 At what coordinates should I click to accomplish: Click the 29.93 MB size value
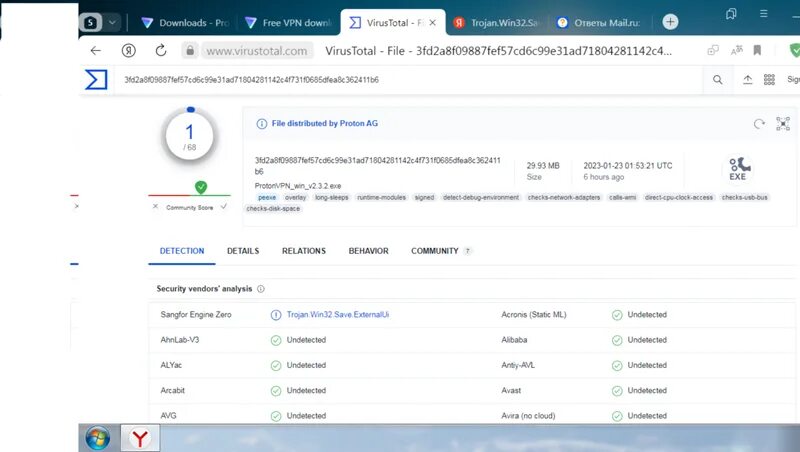tap(543, 166)
